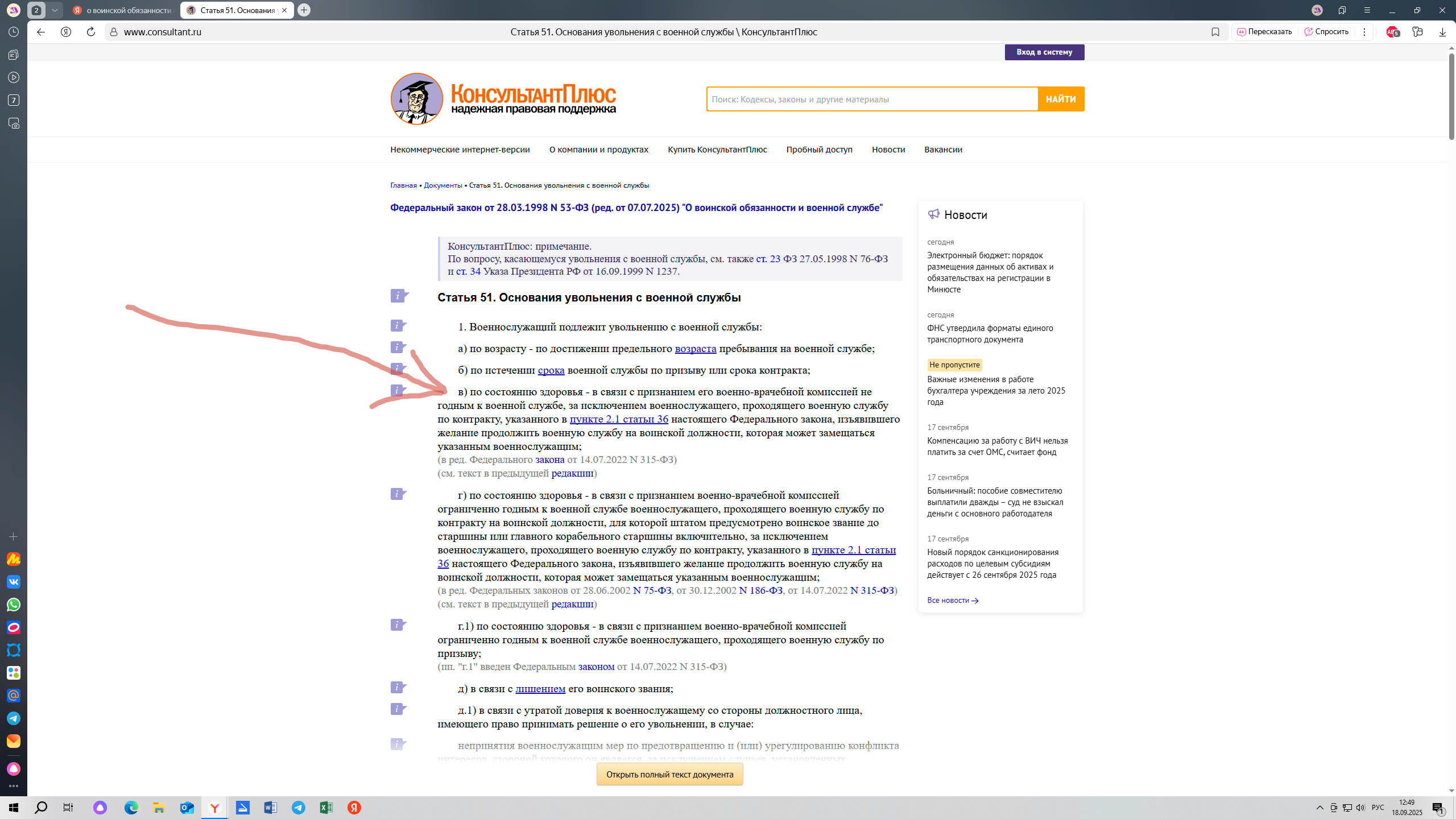1456x819 pixels.
Task: Open Mail.ru @ icon in the browser sidebar
Action: click(x=14, y=696)
